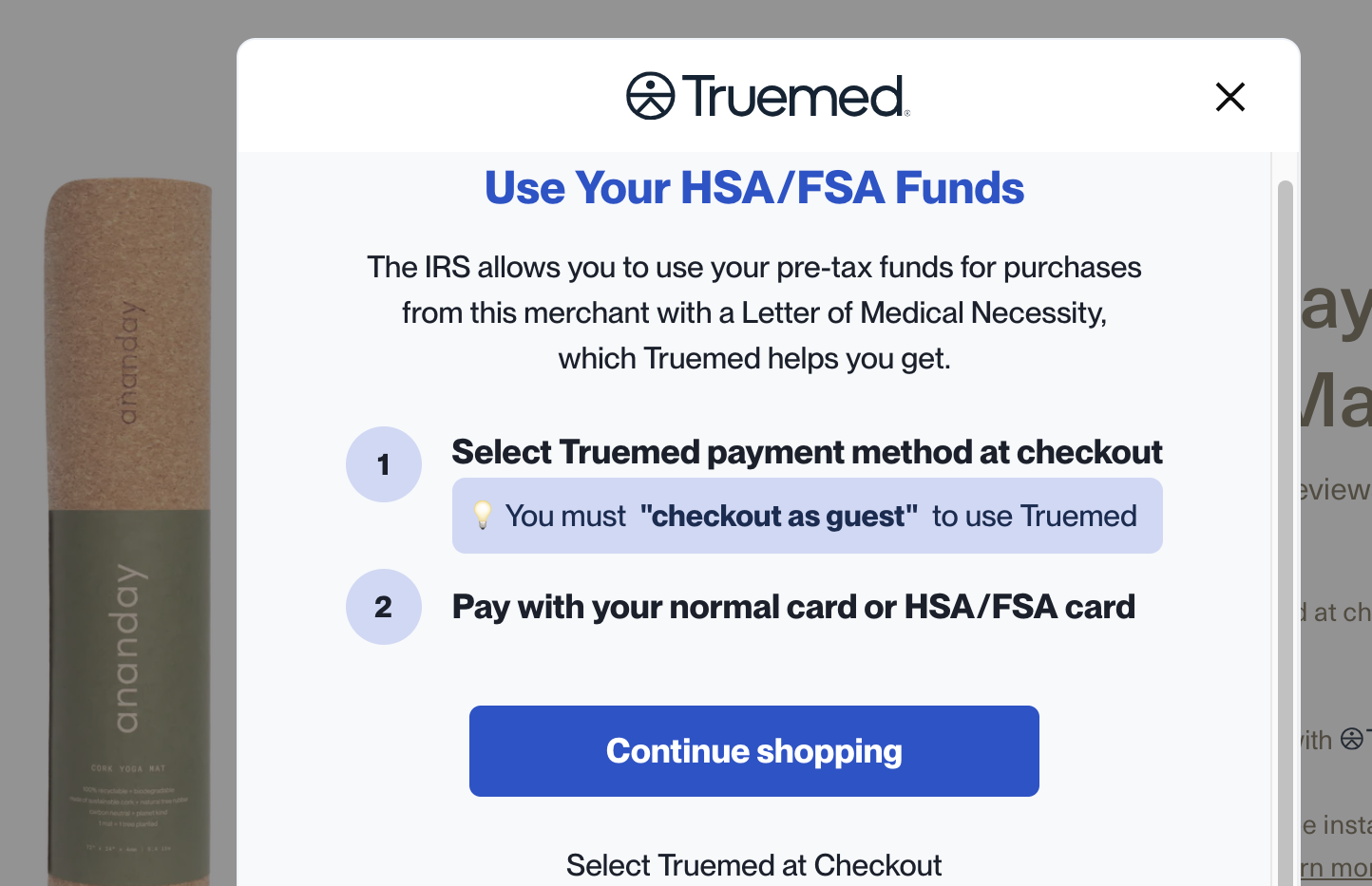
Task: Click the Truemed circular figure logo icon
Action: [x=650, y=96]
